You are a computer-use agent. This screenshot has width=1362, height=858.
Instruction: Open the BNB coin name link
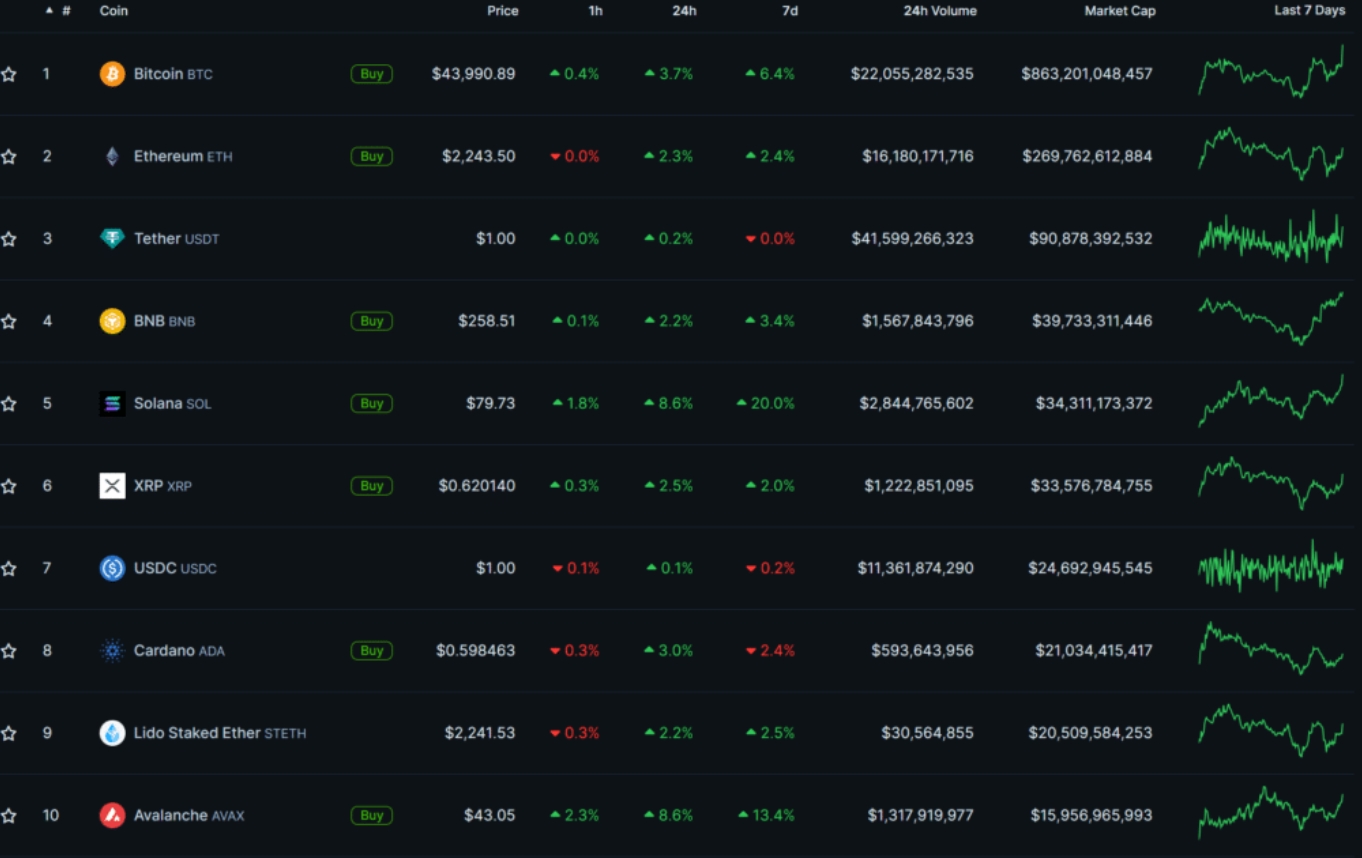click(164, 321)
